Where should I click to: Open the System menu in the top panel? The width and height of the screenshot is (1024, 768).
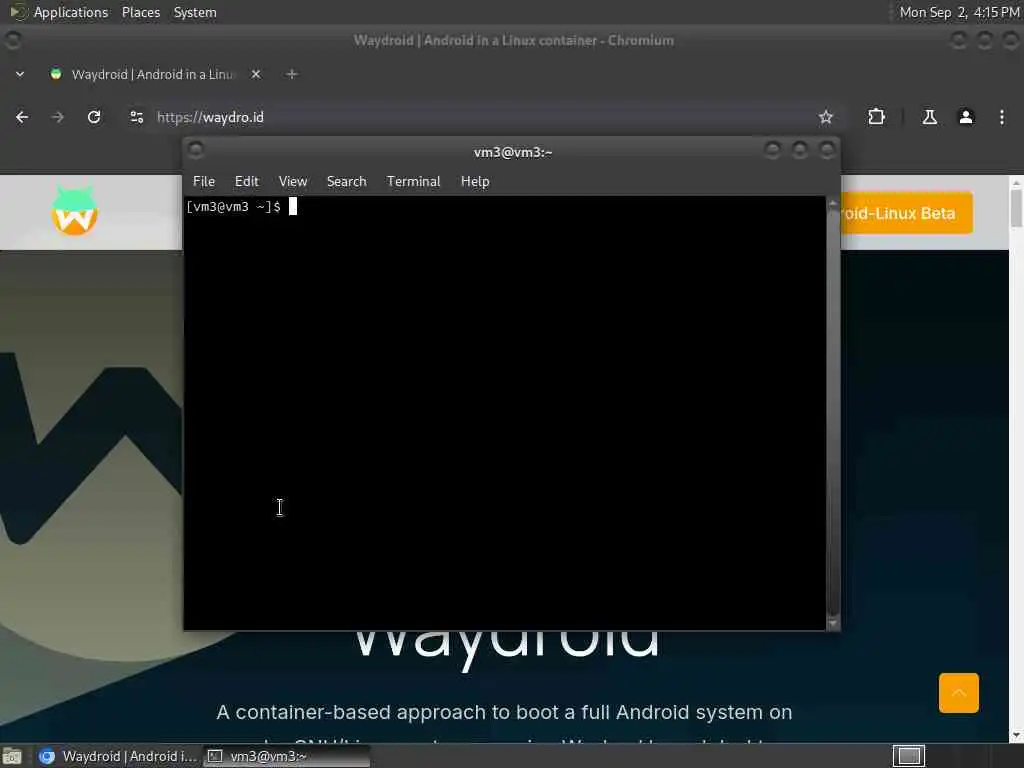[195, 12]
